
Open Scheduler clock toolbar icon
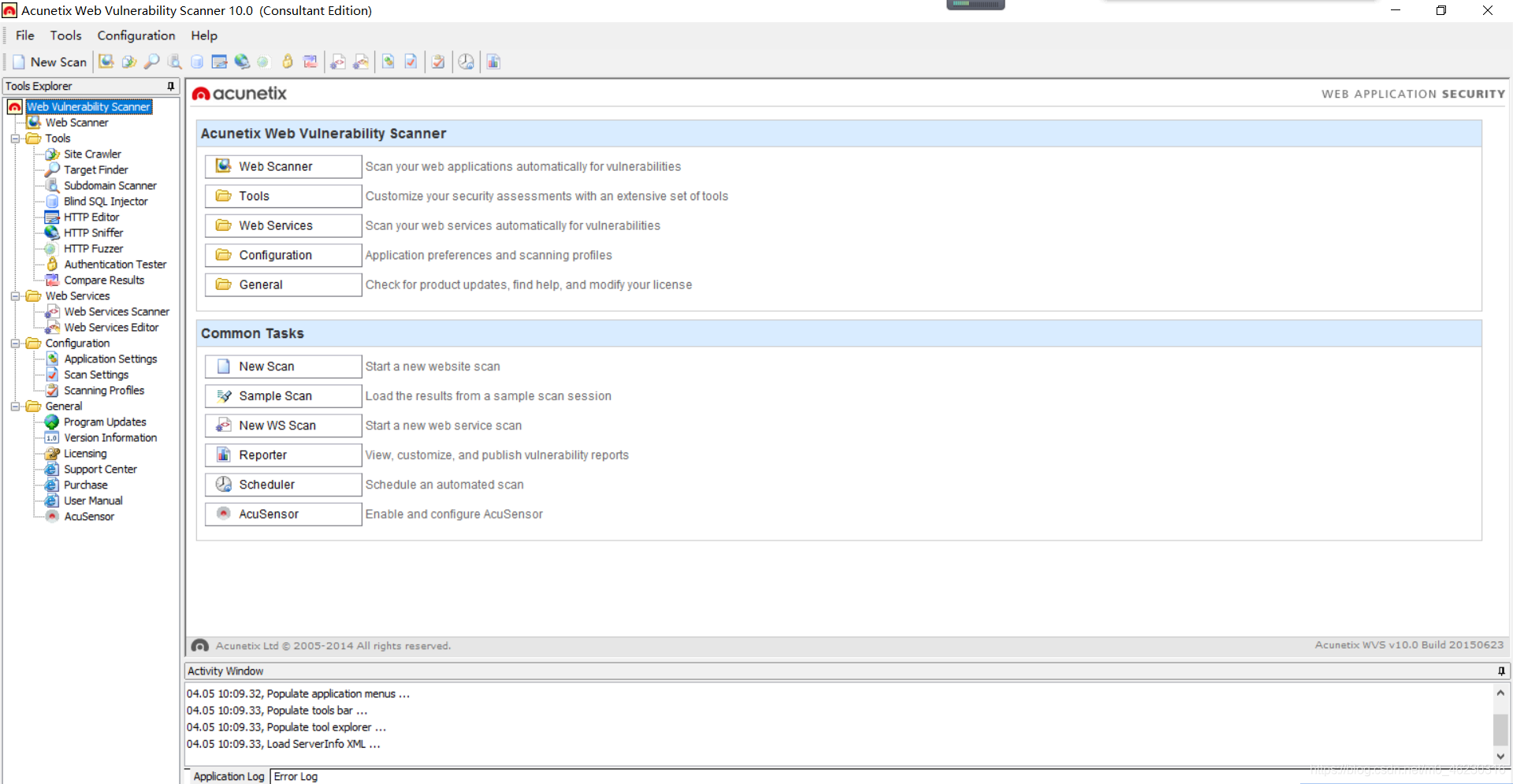click(467, 61)
